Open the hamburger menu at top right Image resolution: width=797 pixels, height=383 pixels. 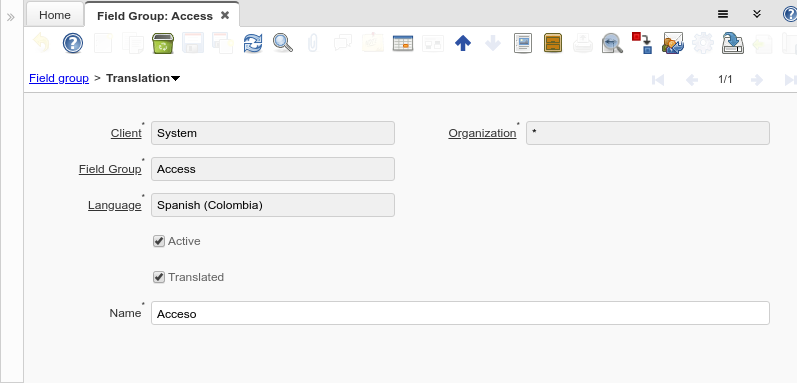[x=723, y=14]
